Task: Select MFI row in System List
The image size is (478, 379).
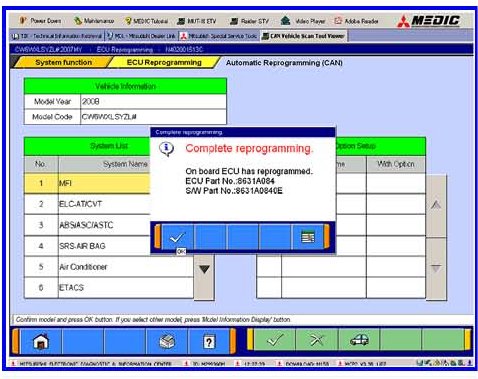Action: [x=87, y=183]
